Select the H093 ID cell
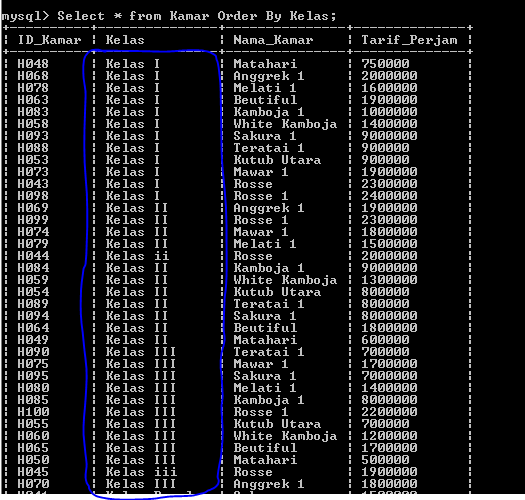 33,136
